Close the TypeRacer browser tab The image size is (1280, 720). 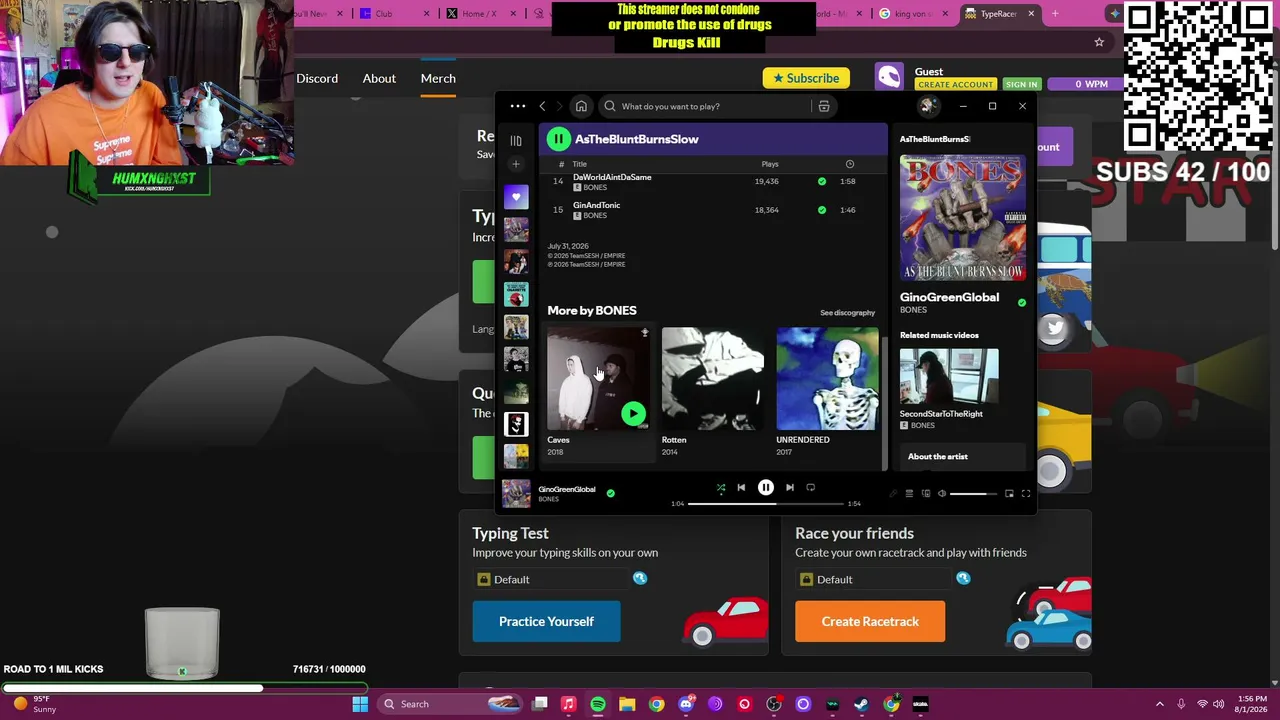(1031, 14)
